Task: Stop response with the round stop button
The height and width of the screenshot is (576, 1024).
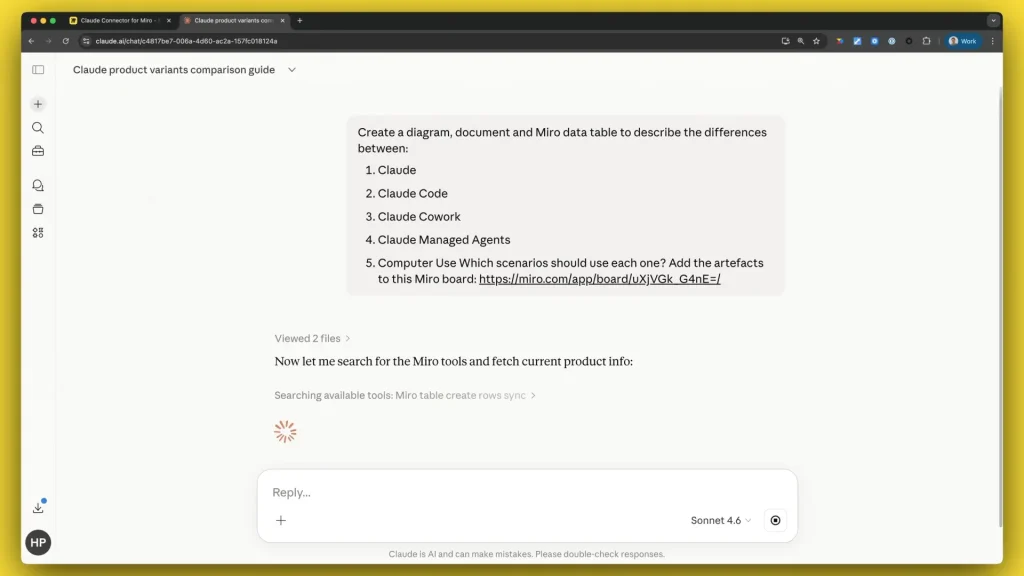Action: tap(775, 520)
